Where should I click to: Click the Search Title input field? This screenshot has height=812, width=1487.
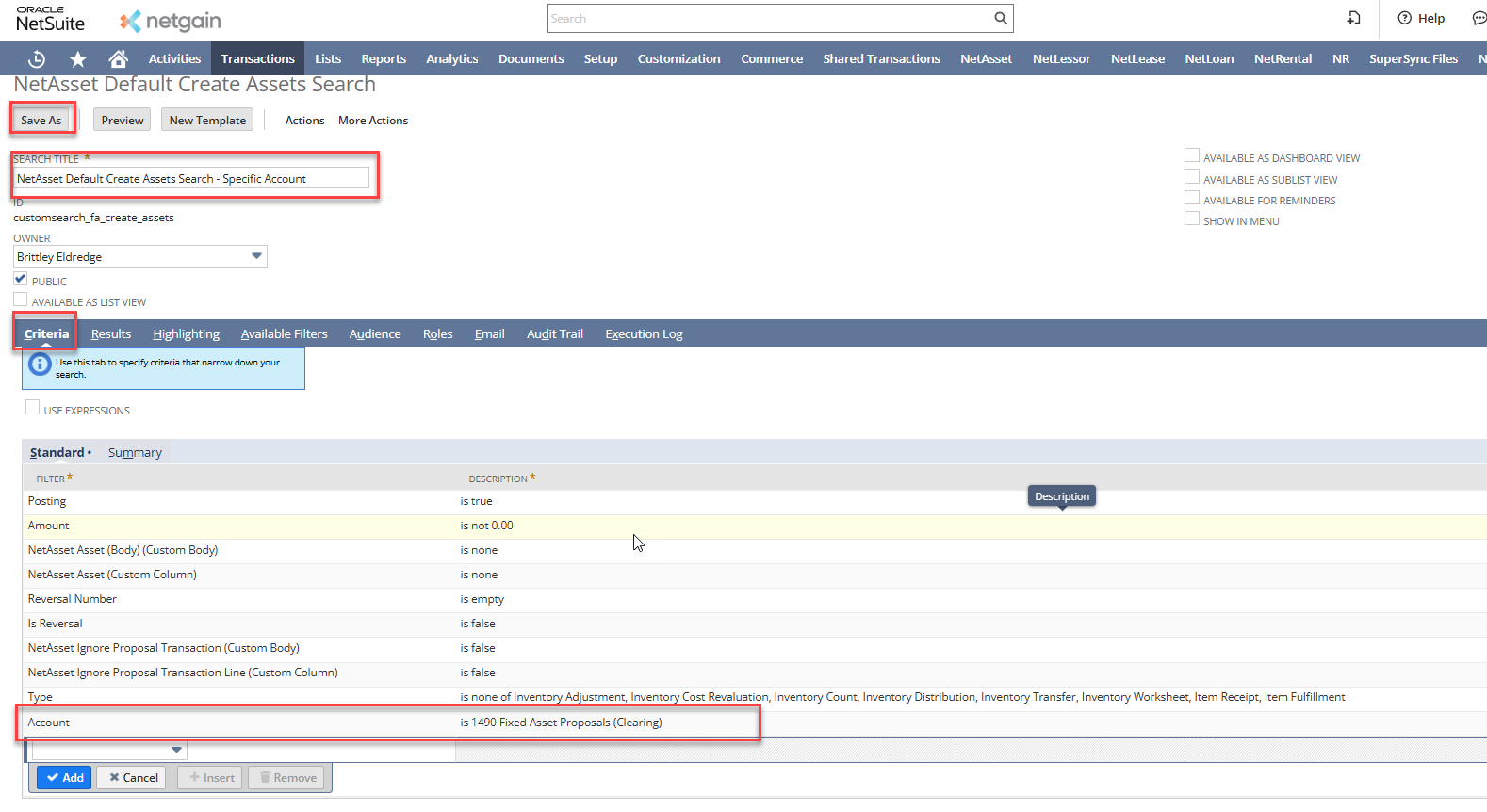tap(191, 178)
